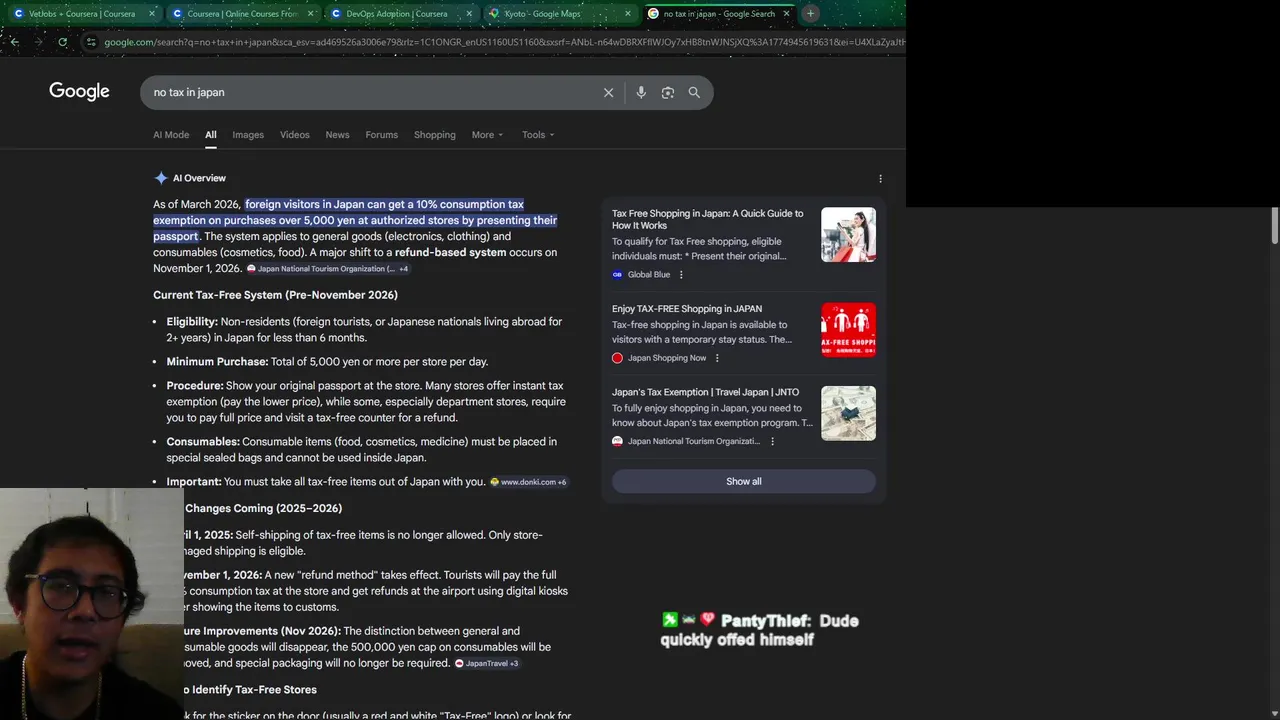Clear the search query
The height and width of the screenshot is (720, 1280).
pos(608,92)
